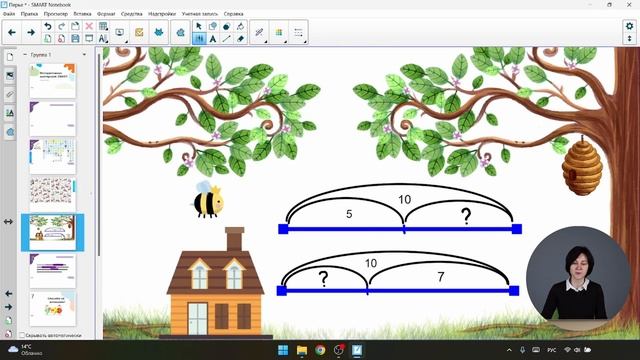Screen dimensions: 640x360
Task: Click the blue cat monster activity icon
Action: tap(159, 32)
